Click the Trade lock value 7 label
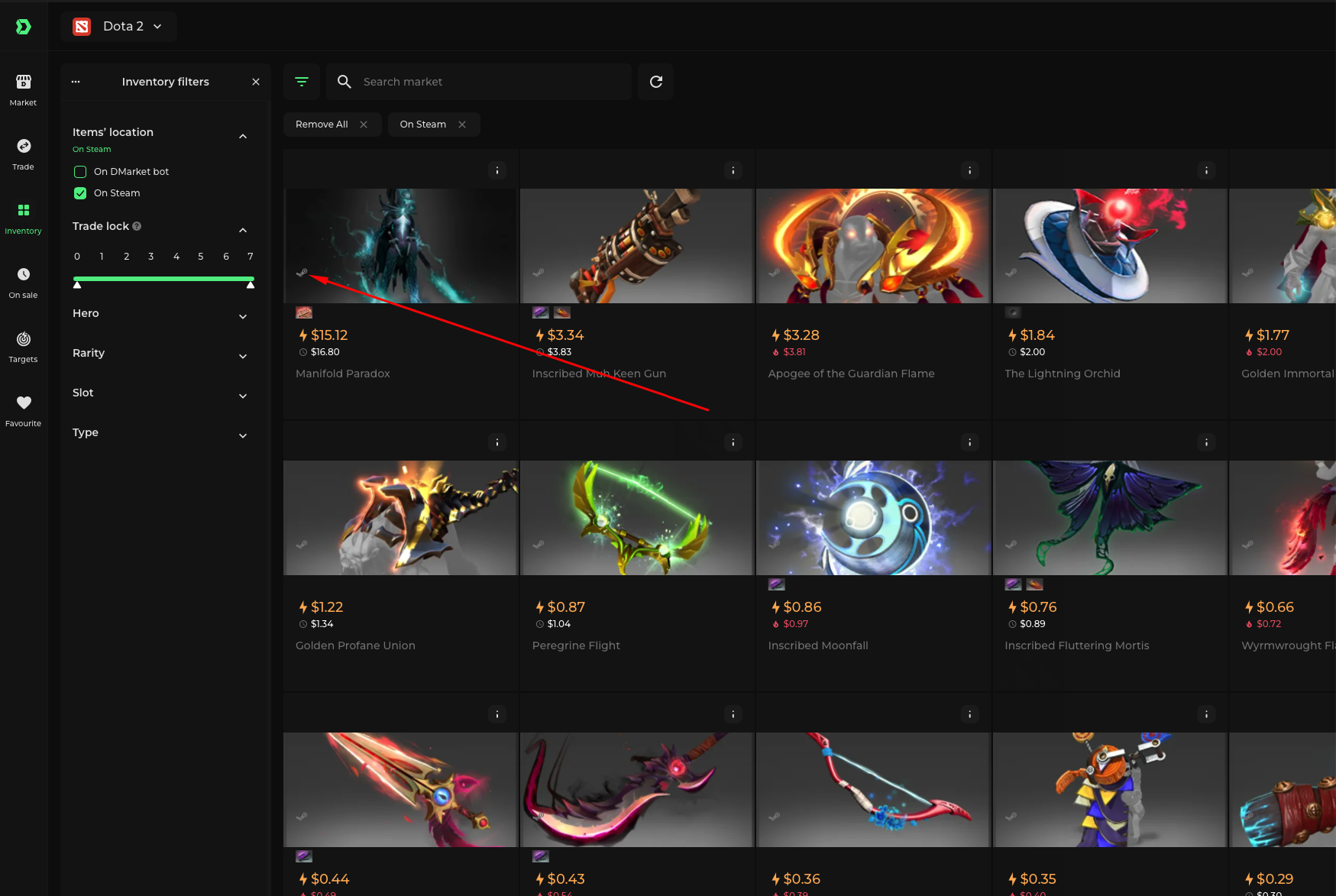 pos(251,257)
